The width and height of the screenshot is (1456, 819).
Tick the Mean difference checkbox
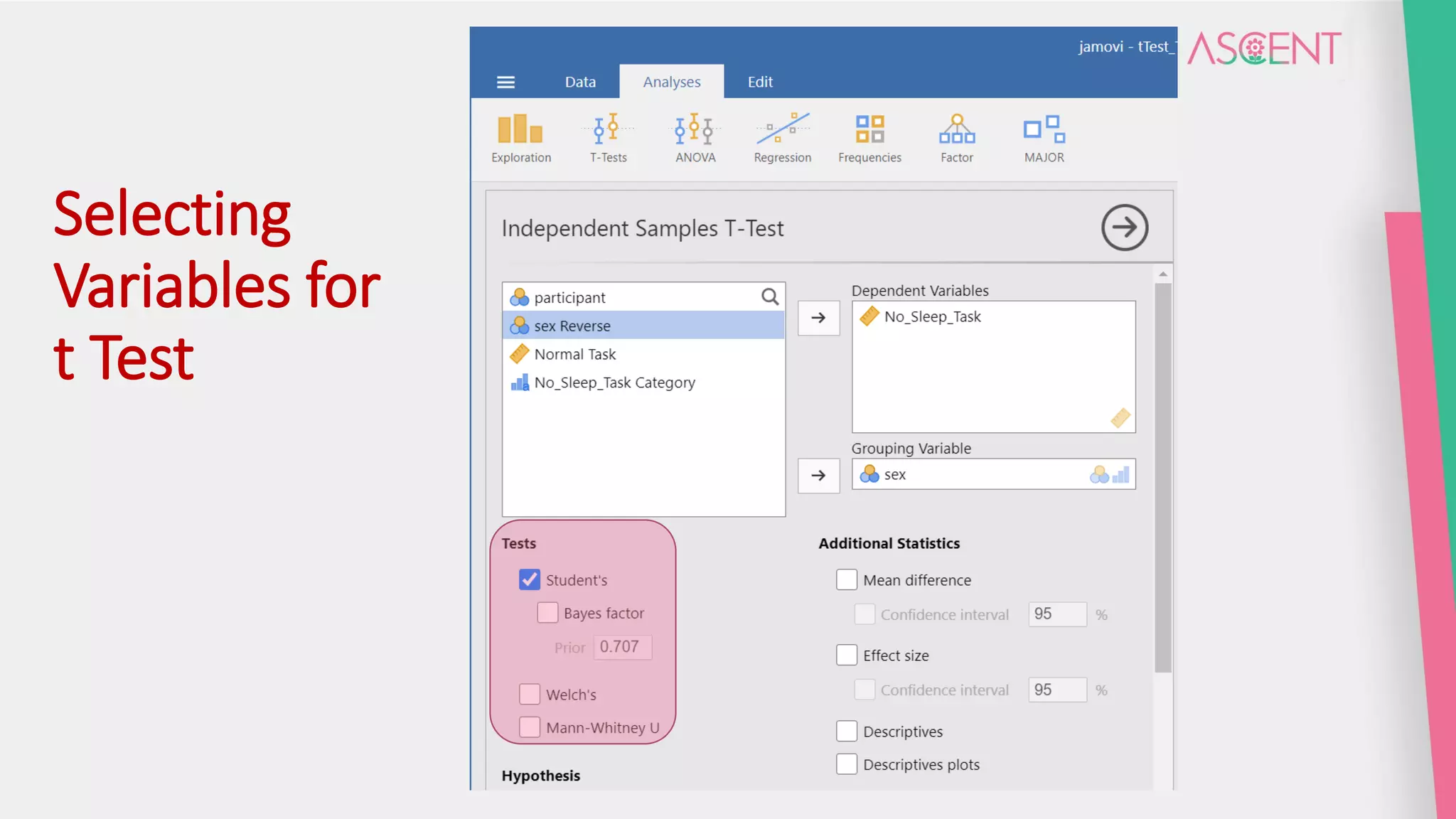coord(846,579)
